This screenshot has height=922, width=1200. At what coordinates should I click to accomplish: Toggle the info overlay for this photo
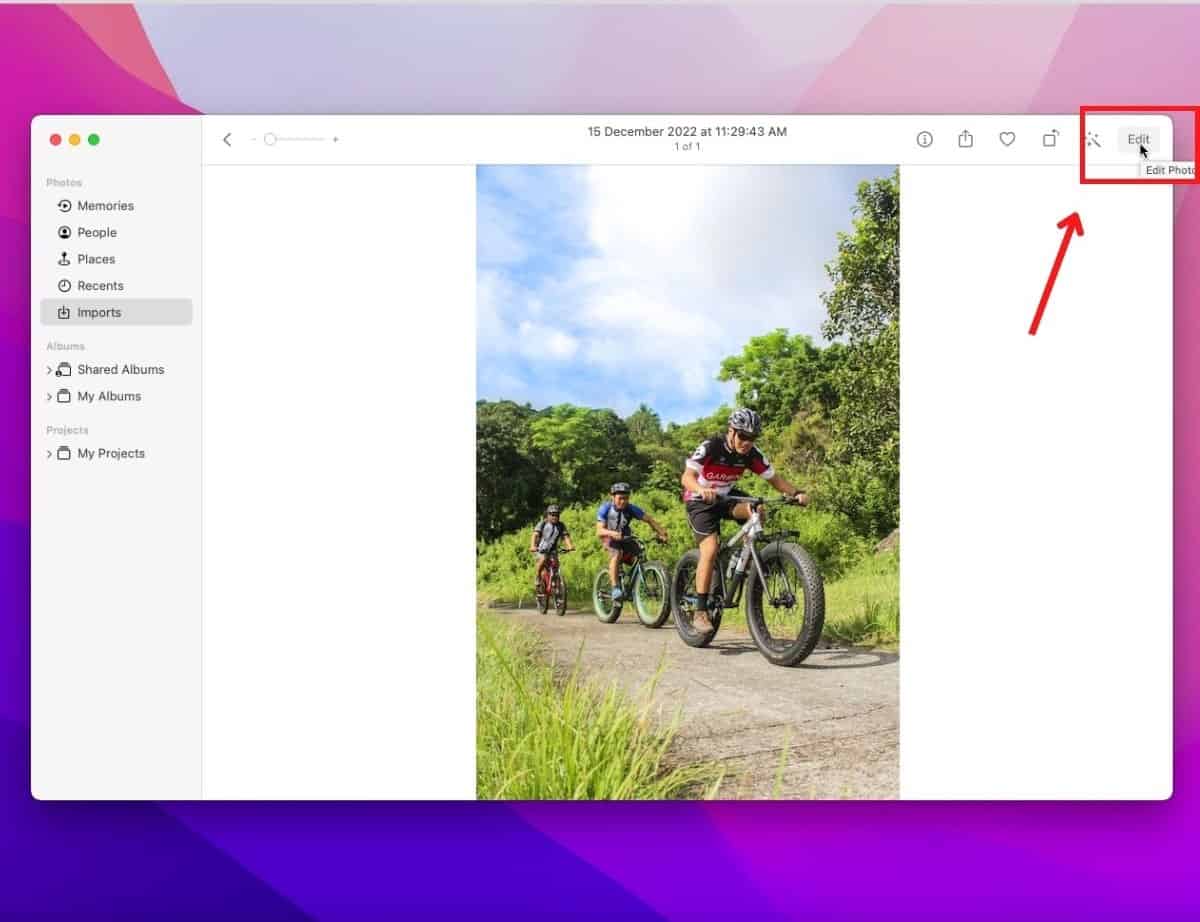tap(923, 139)
